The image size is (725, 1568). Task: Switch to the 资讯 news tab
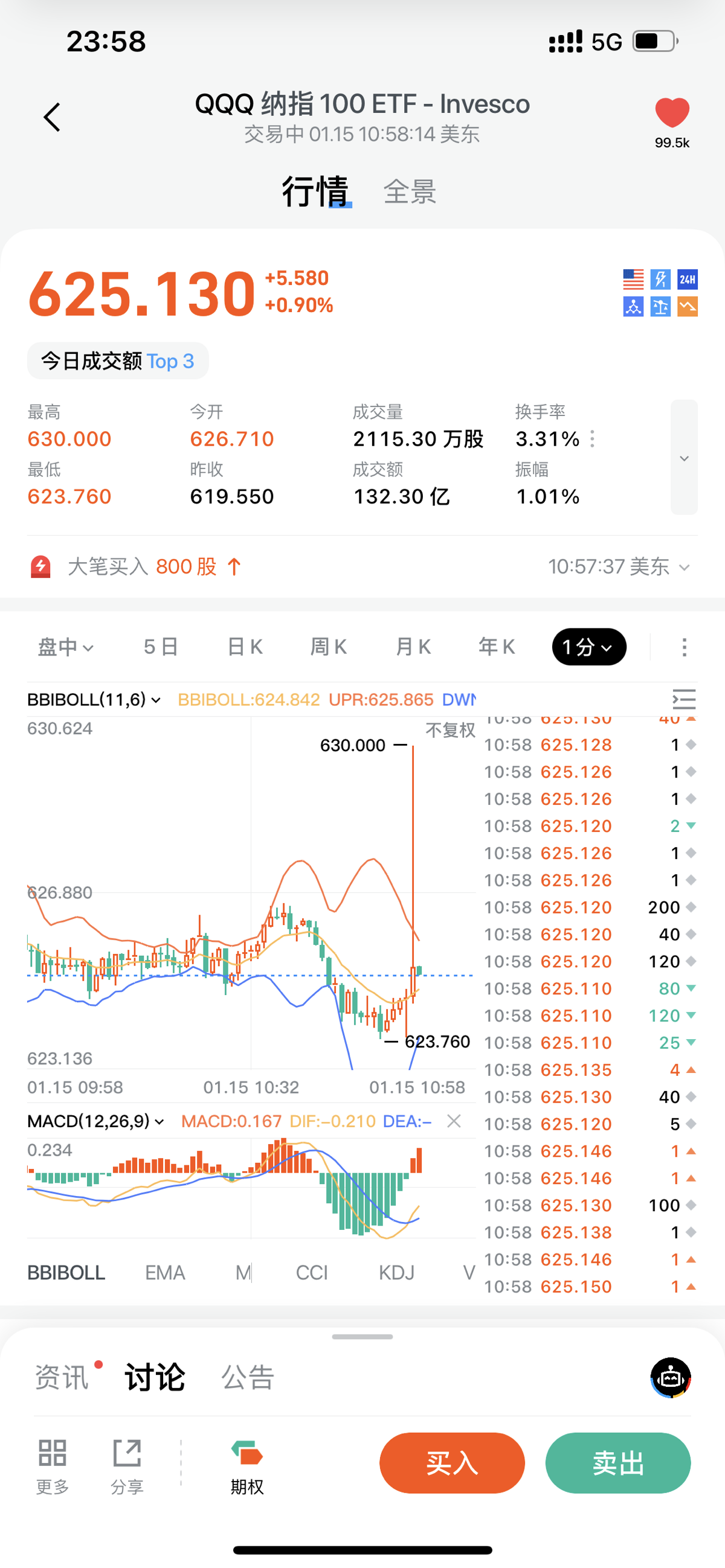tap(62, 1377)
